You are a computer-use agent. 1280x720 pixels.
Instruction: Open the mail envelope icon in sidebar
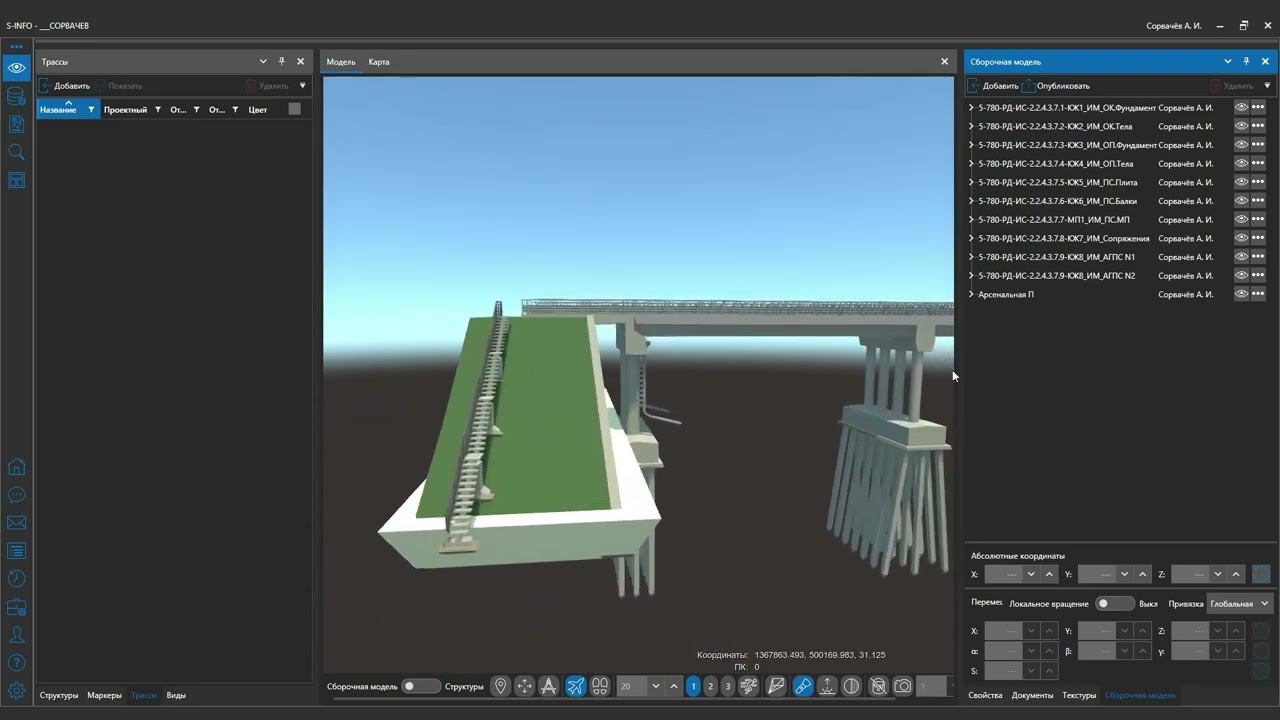[x=16, y=523]
